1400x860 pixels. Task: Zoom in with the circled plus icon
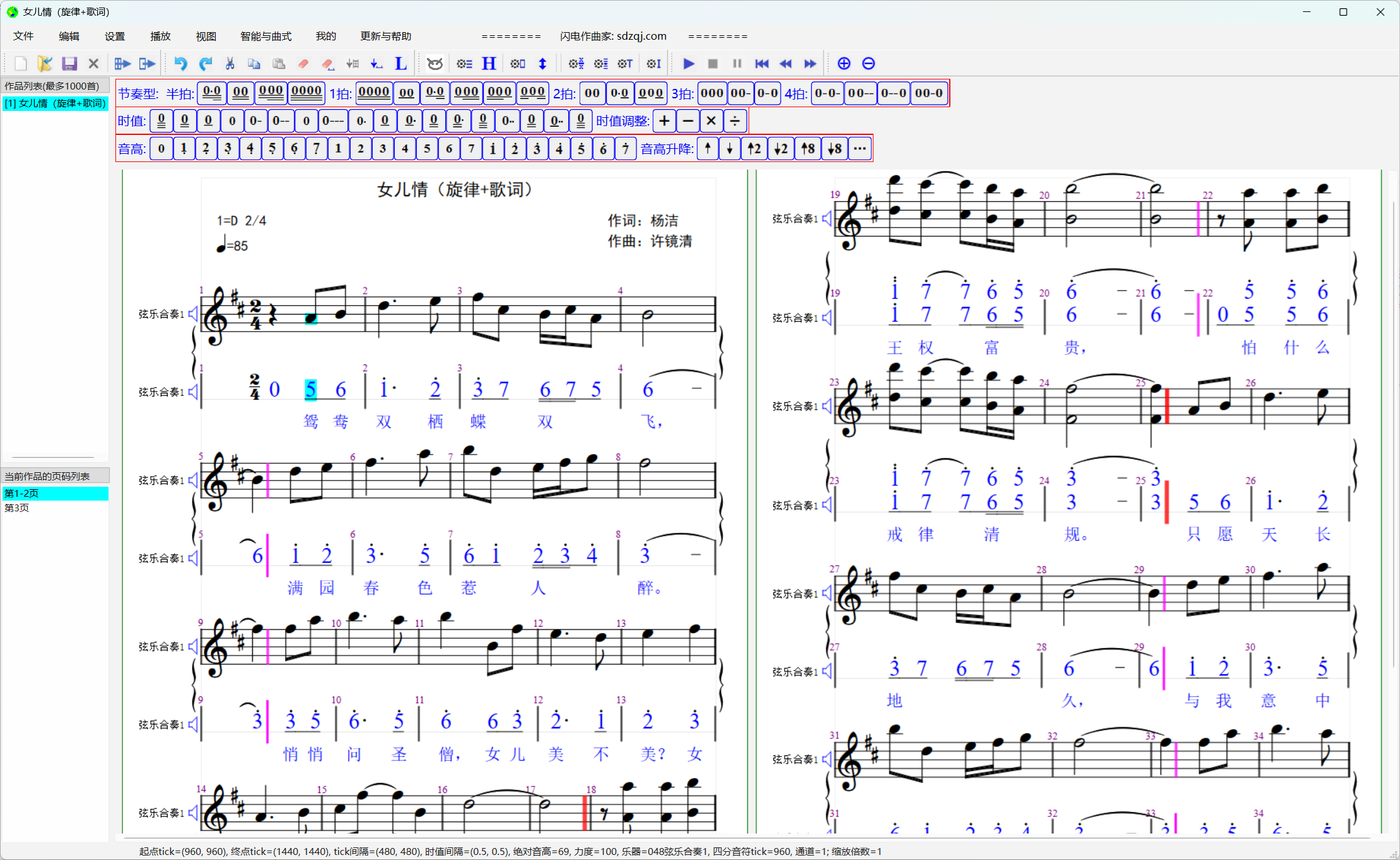click(x=844, y=64)
